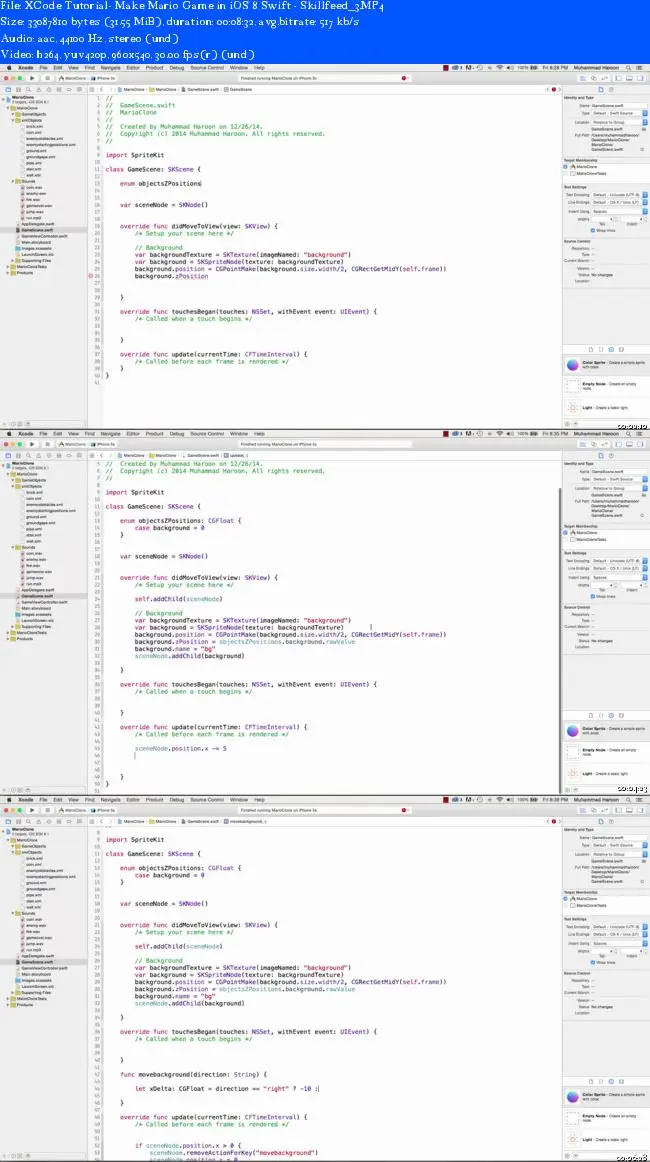The image size is (650, 1162).
Task: Open the Editor menu in 8:35 PM window
Action: [133, 434]
